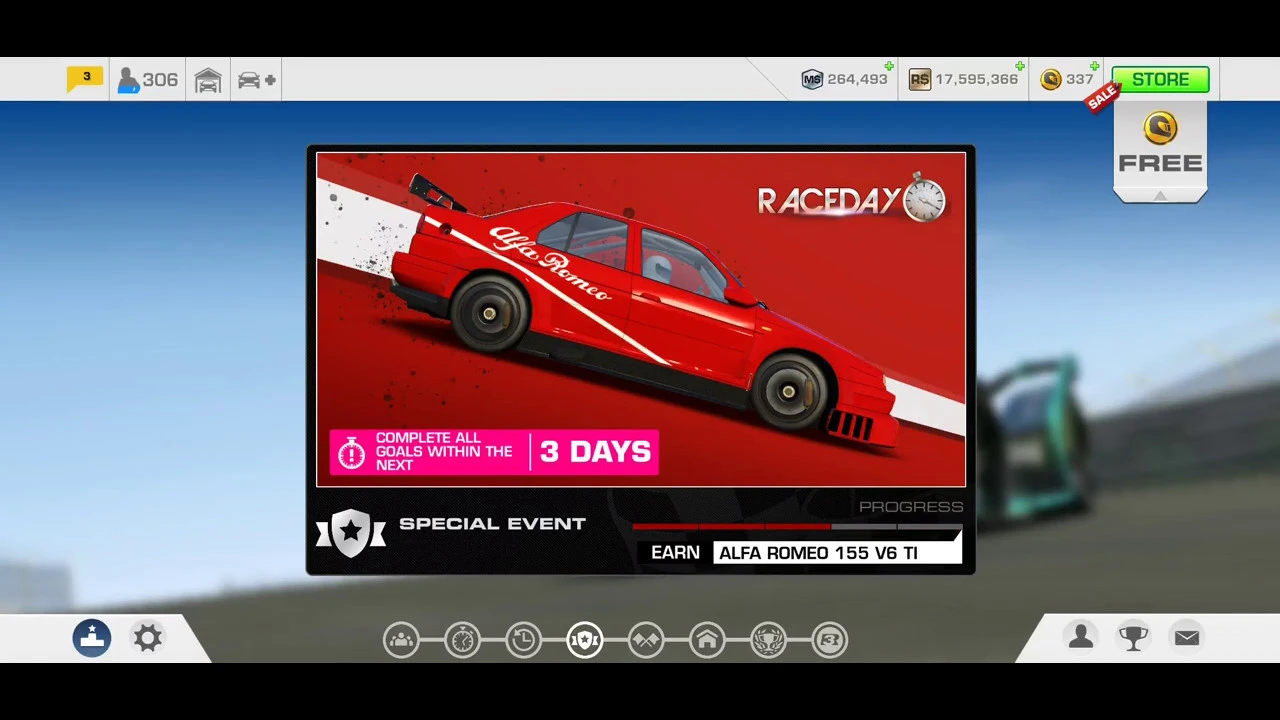This screenshot has width=1280, height=720.
Task: Tap the R$ 17,595,366 currency counter
Action: [964, 79]
